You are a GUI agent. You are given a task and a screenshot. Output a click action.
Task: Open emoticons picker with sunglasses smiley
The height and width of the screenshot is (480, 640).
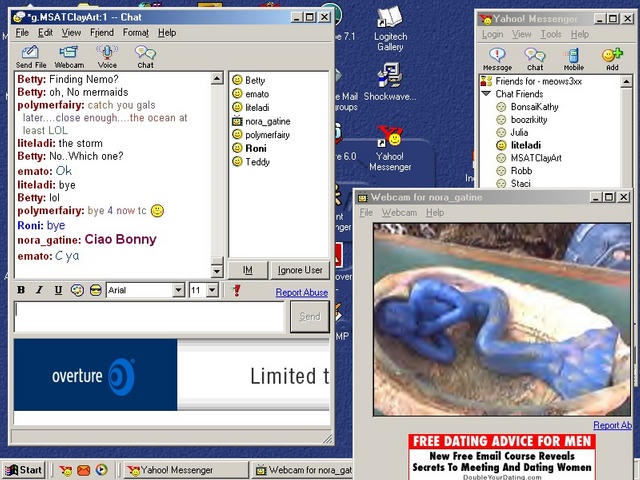(x=96, y=290)
